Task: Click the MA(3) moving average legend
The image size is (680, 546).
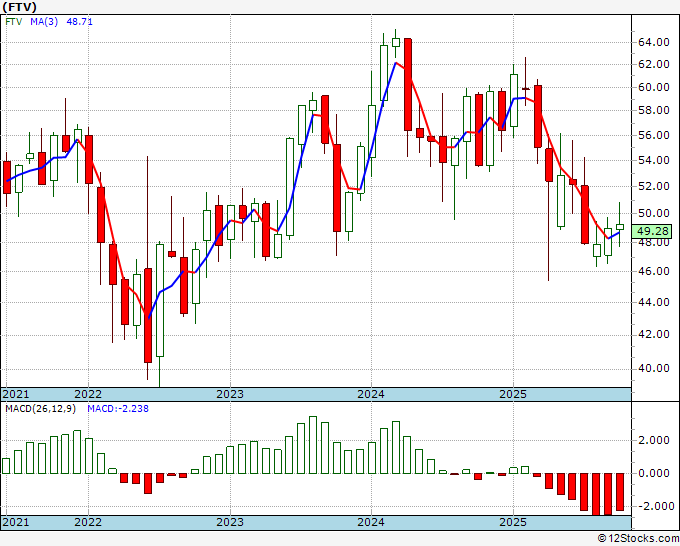Action: click(x=44, y=22)
